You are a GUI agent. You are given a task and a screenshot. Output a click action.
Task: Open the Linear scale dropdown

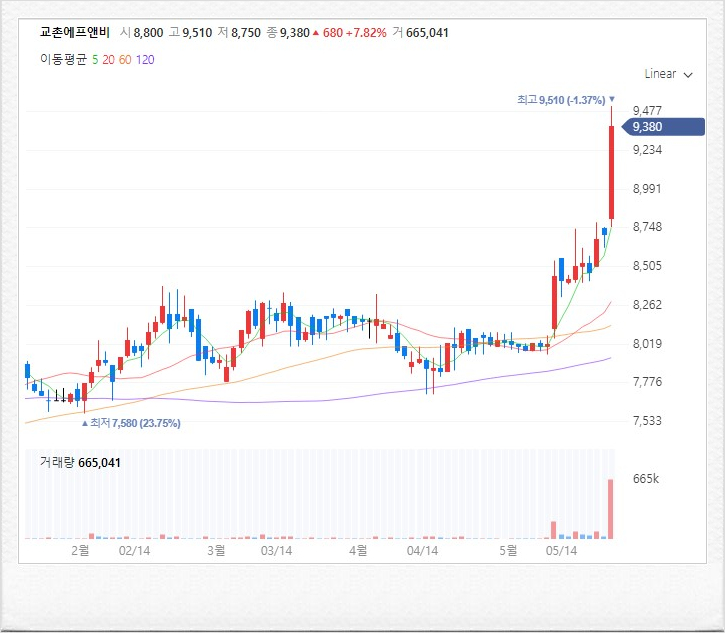point(668,74)
